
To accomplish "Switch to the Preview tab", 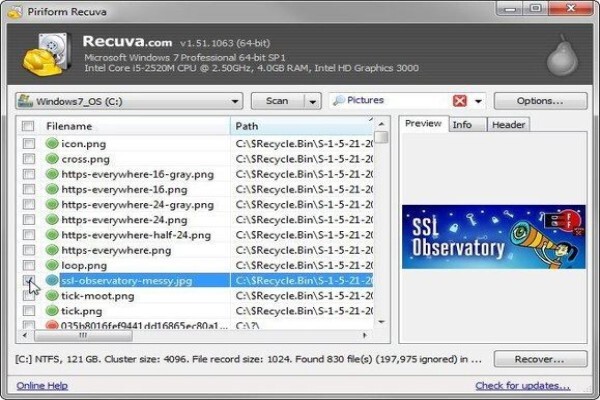I will point(423,124).
